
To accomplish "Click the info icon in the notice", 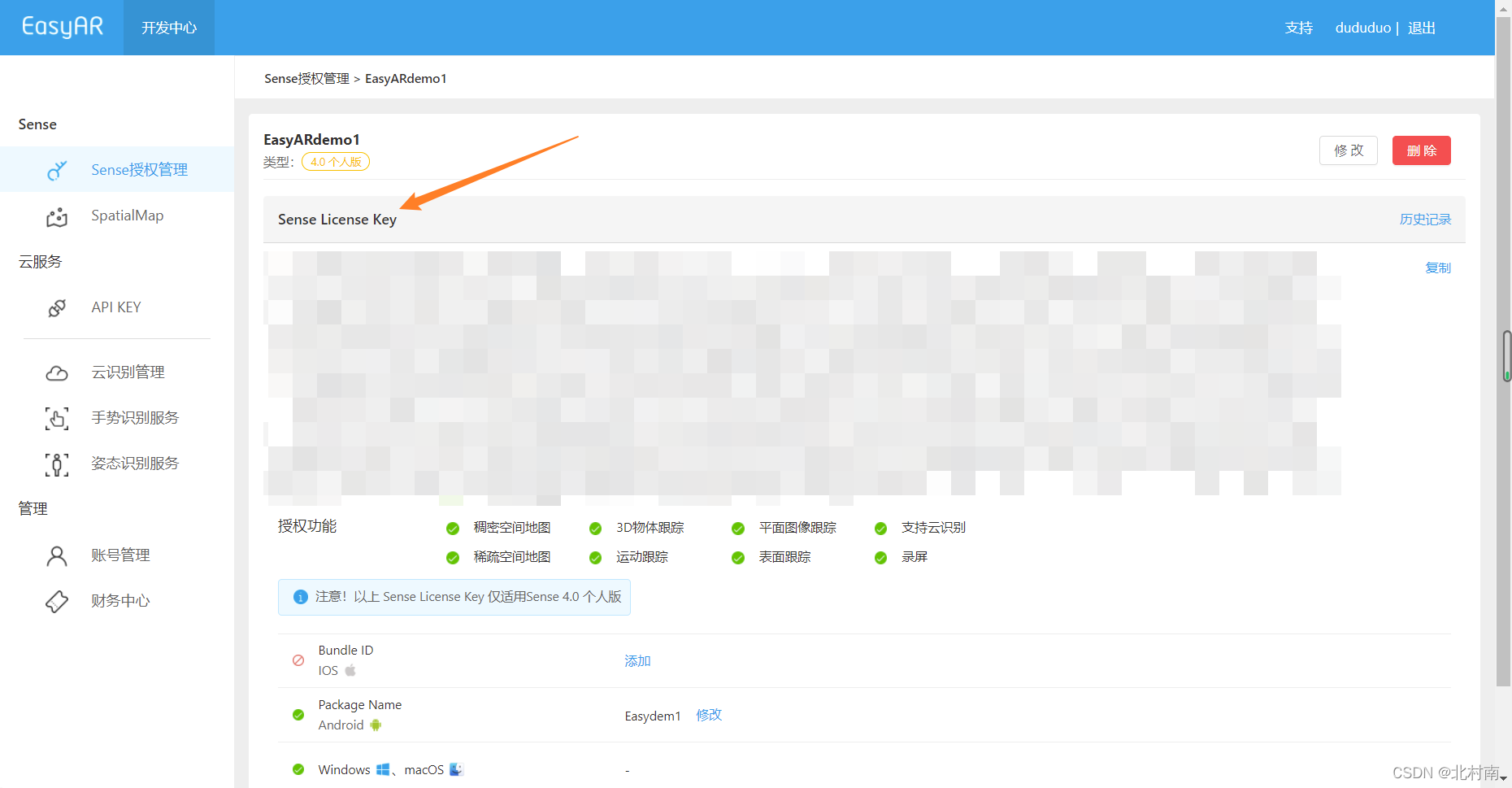I will tap(300, 597).
